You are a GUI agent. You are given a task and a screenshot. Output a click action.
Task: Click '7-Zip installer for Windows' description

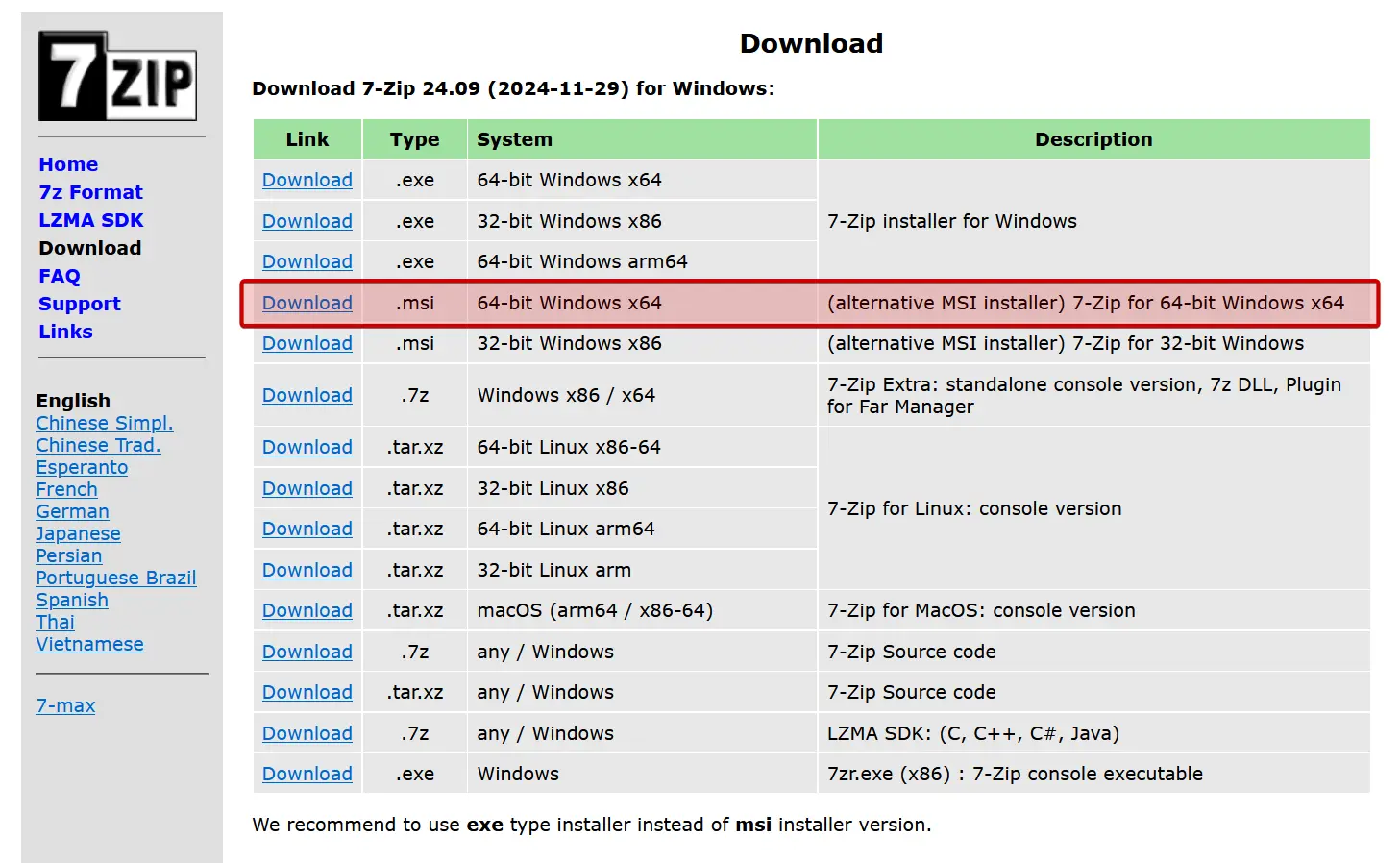(952, 221)
